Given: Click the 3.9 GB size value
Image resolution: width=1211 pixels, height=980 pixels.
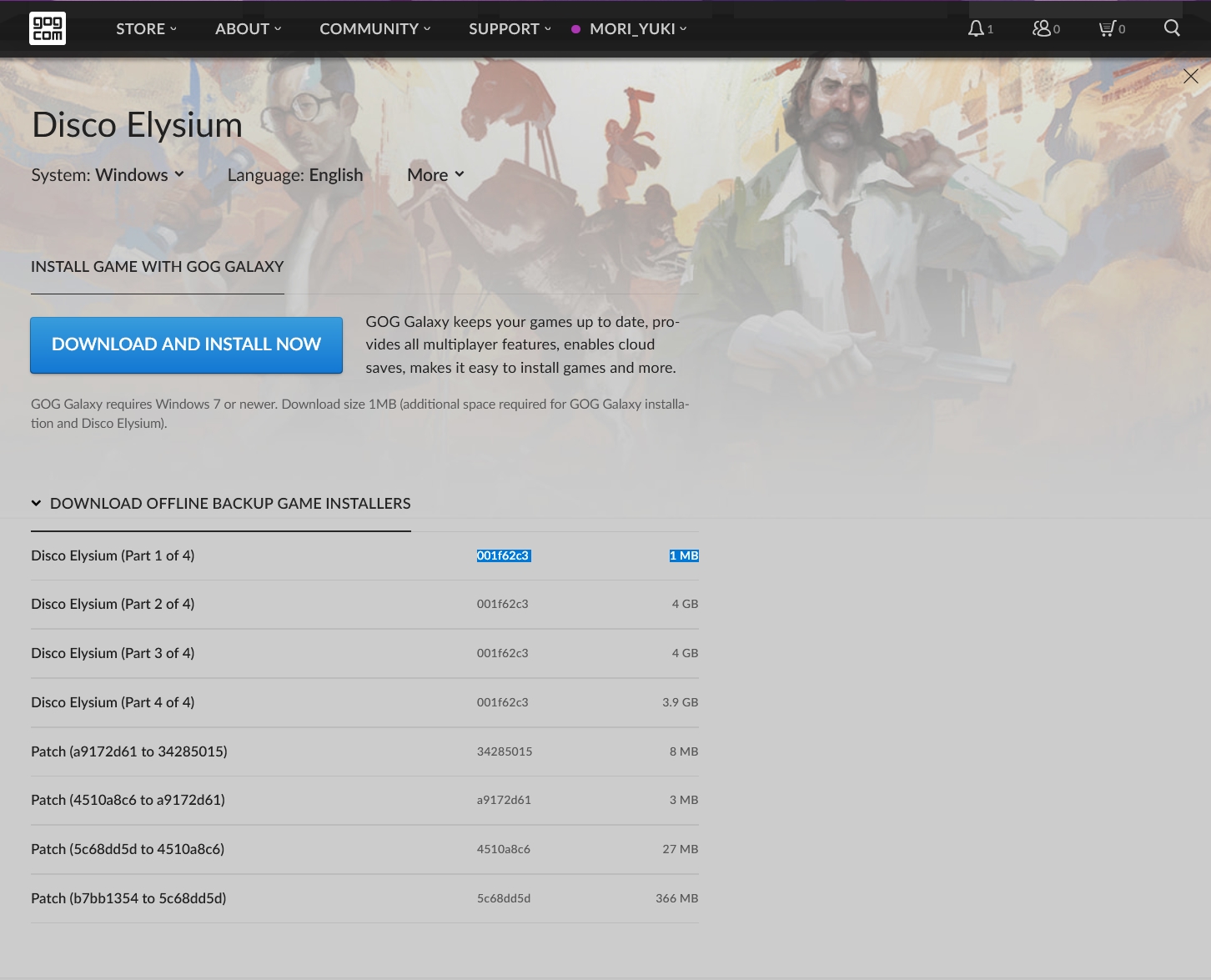Looking at the screenshot, I should click(x=681, y=702).
